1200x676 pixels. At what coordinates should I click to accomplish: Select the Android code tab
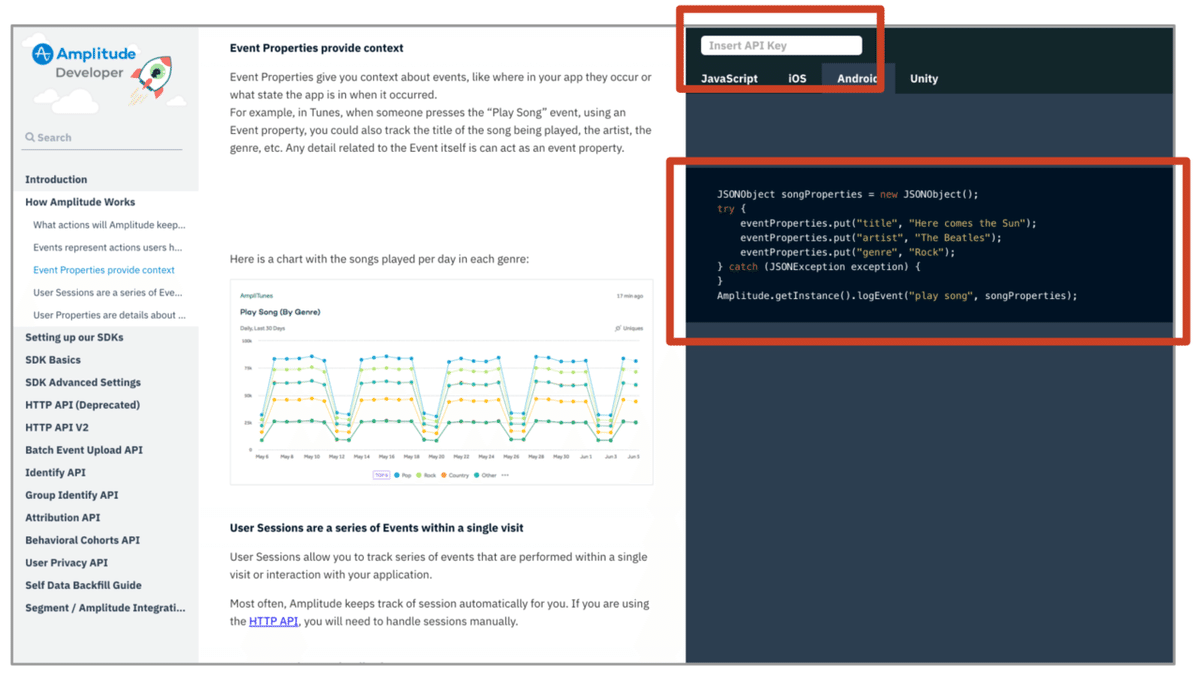857,78
